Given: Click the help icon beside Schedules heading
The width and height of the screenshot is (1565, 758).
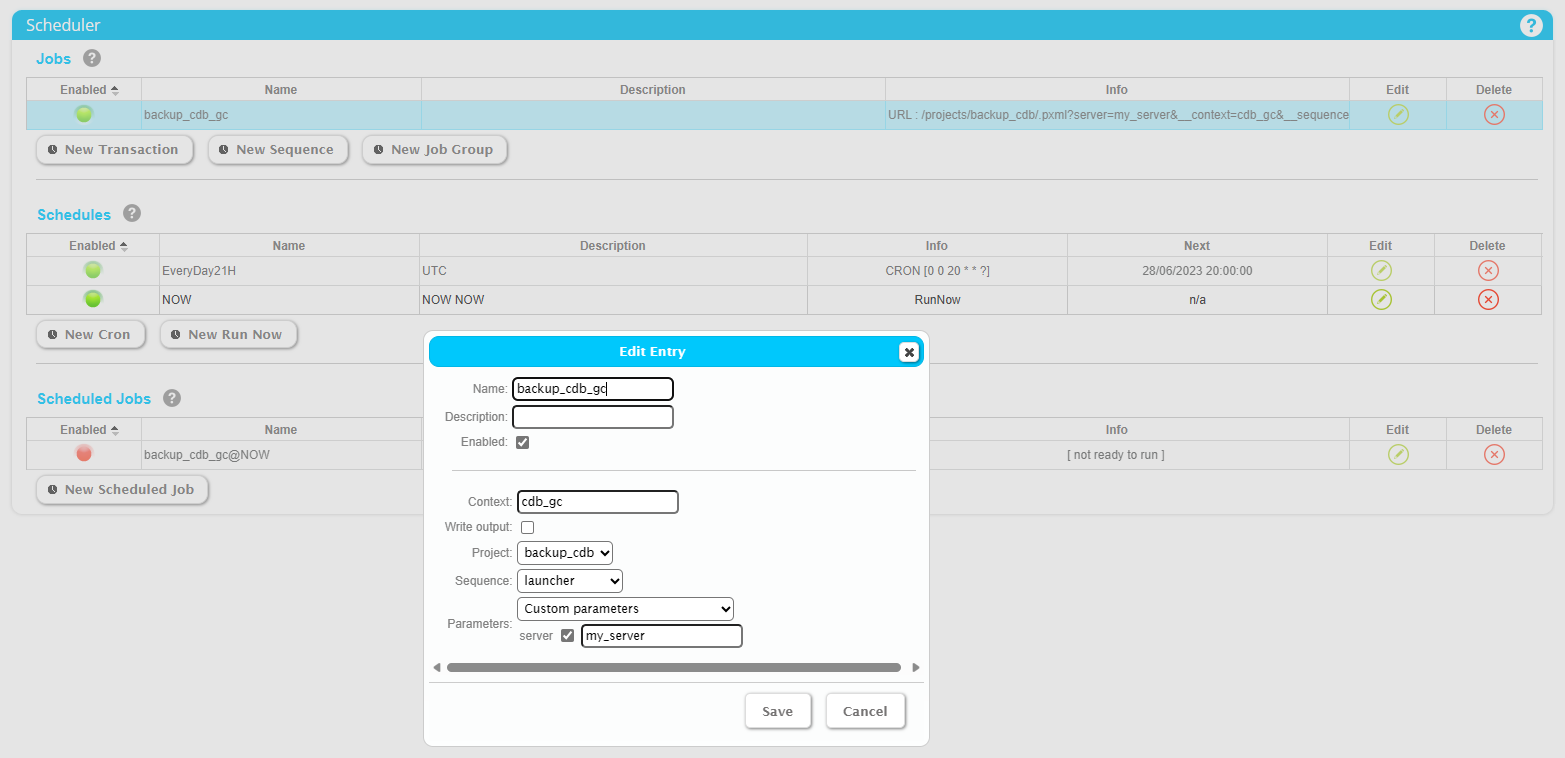Looking at the screenshot, I should 132,214.
